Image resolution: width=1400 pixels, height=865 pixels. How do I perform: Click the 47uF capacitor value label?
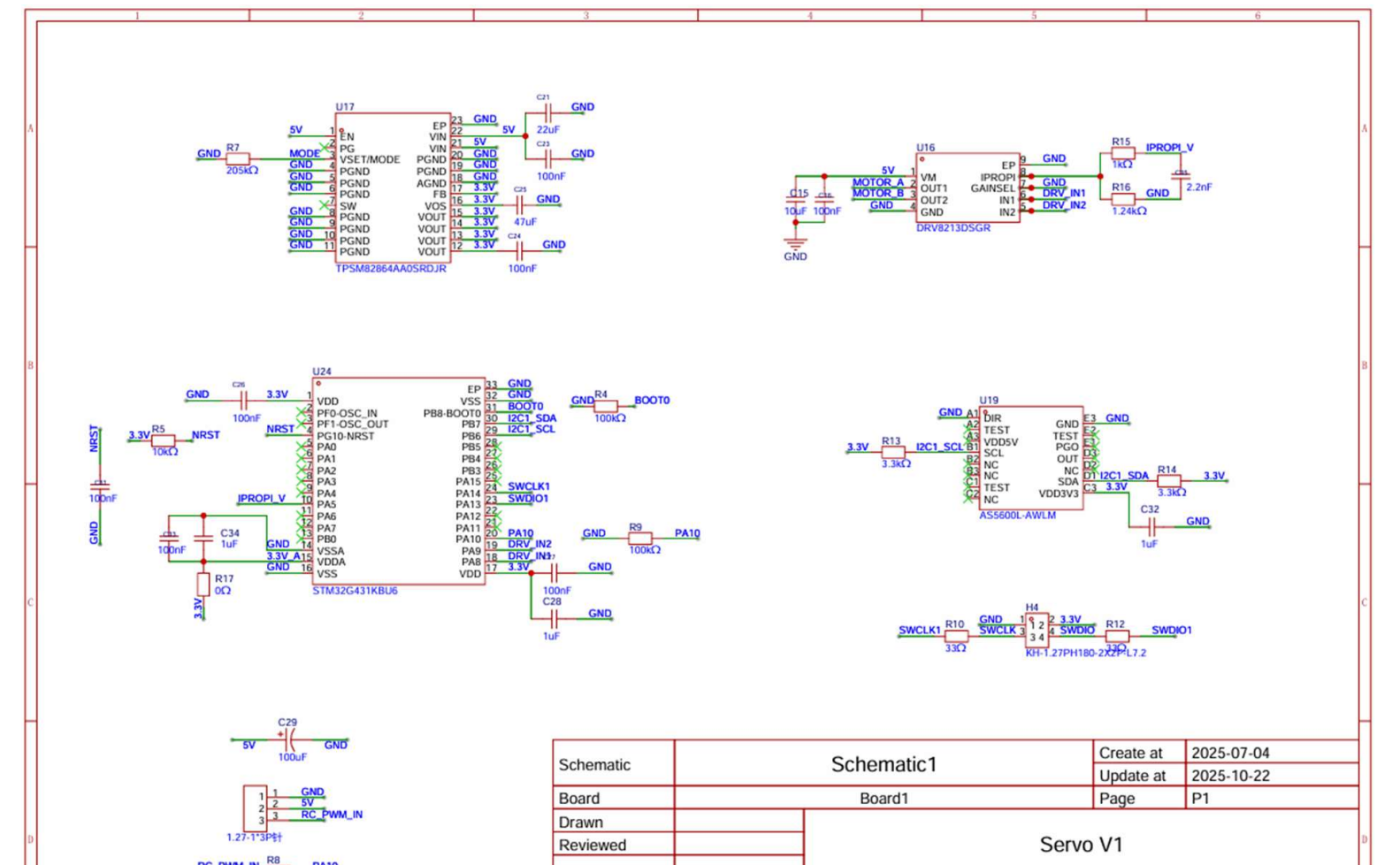[x=525, y=222]
